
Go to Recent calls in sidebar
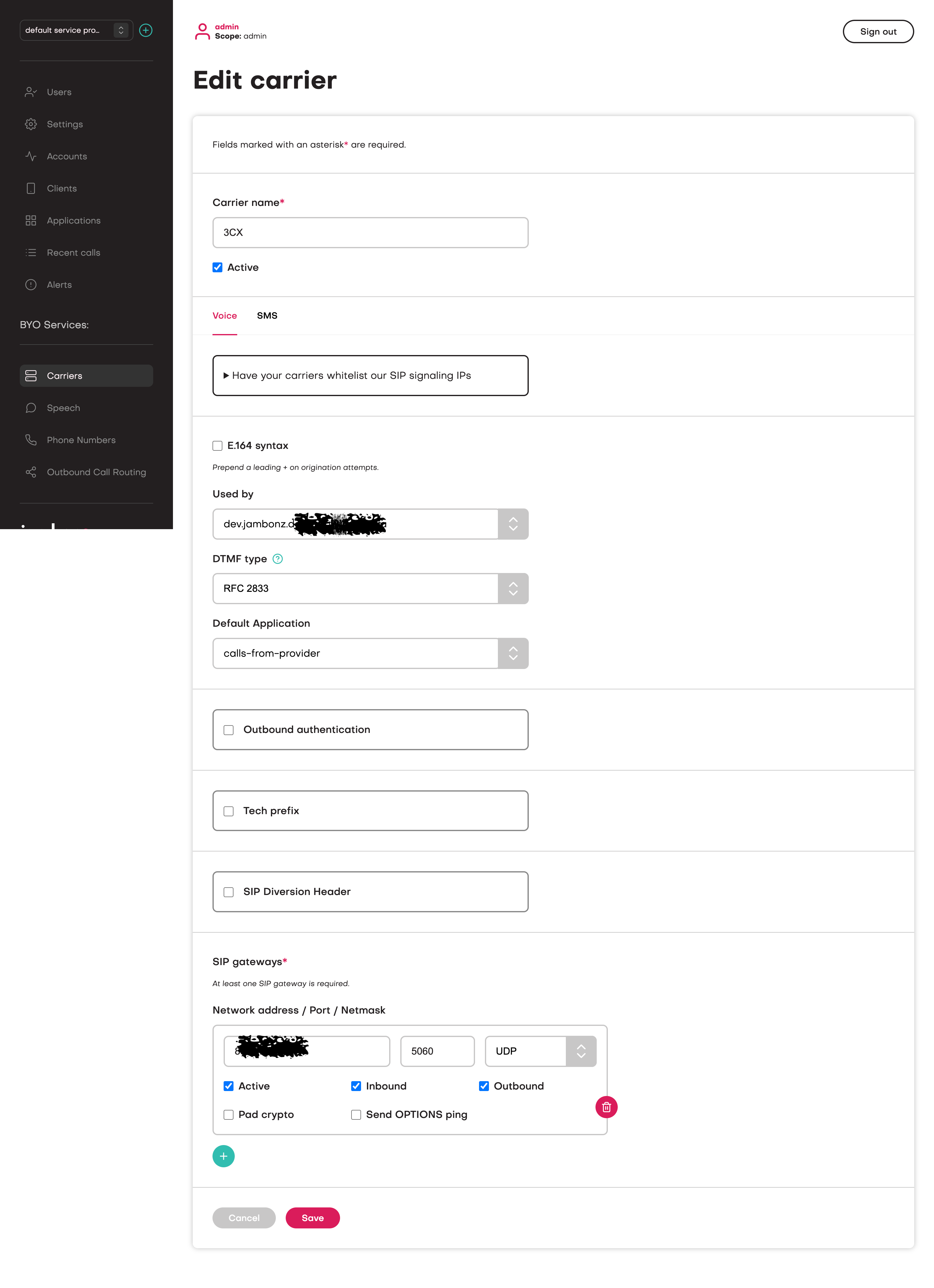pos(73,253)
